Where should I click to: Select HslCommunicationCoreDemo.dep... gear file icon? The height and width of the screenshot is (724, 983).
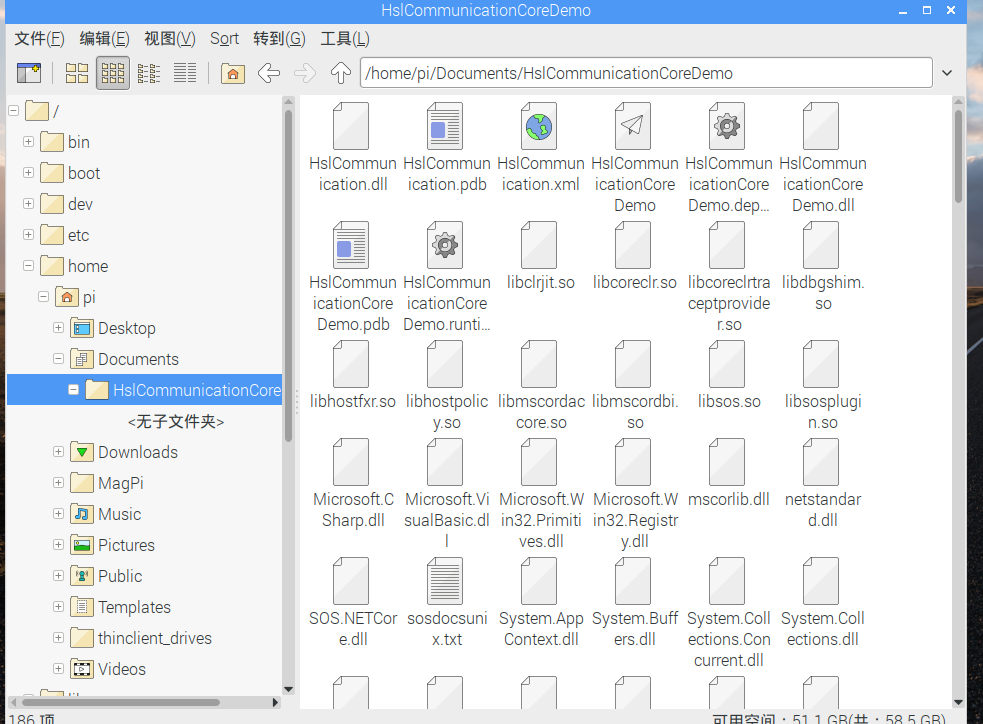tap(727, 127)
